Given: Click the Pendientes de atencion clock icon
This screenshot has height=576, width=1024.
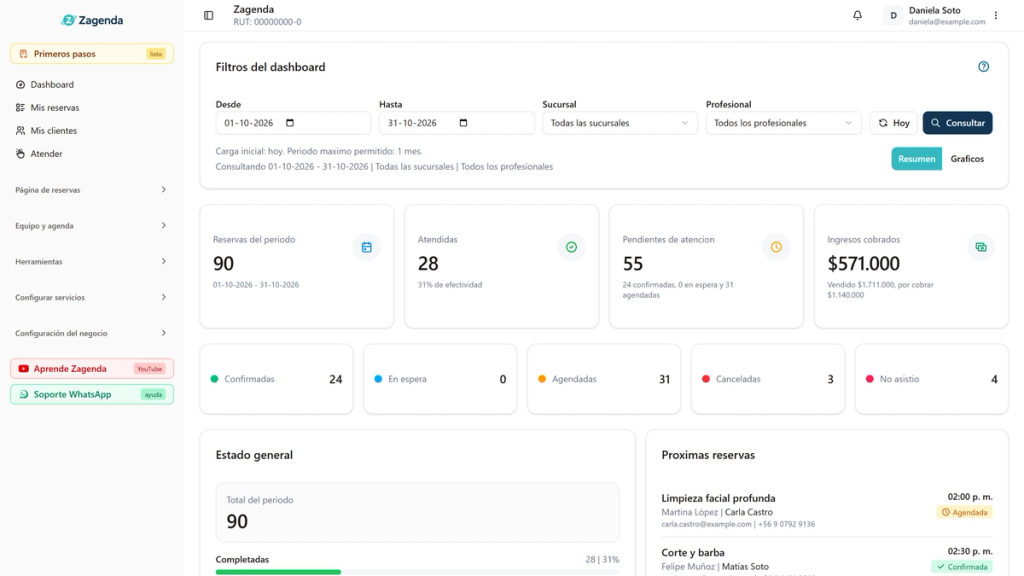Looking at the screenshot, I should click(x=776, y=247).
